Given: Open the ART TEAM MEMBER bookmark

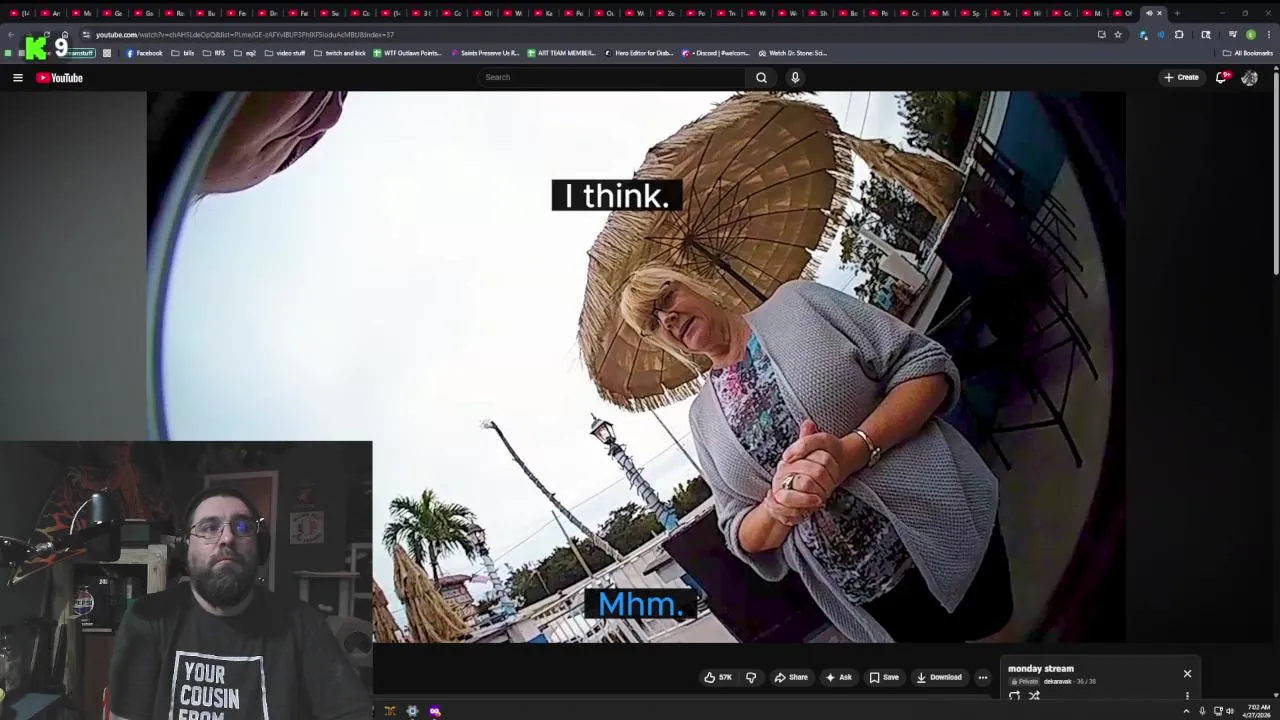Looking at the screenshot, I should [x=561, y=53].
